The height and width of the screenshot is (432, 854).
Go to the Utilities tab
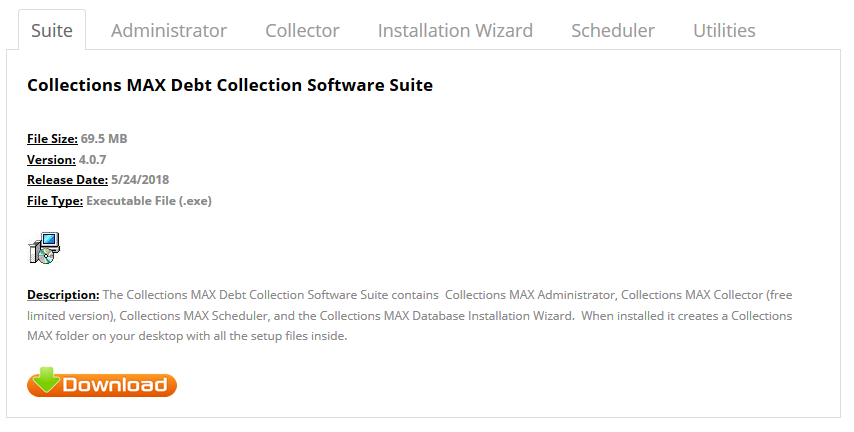[724, 31]
